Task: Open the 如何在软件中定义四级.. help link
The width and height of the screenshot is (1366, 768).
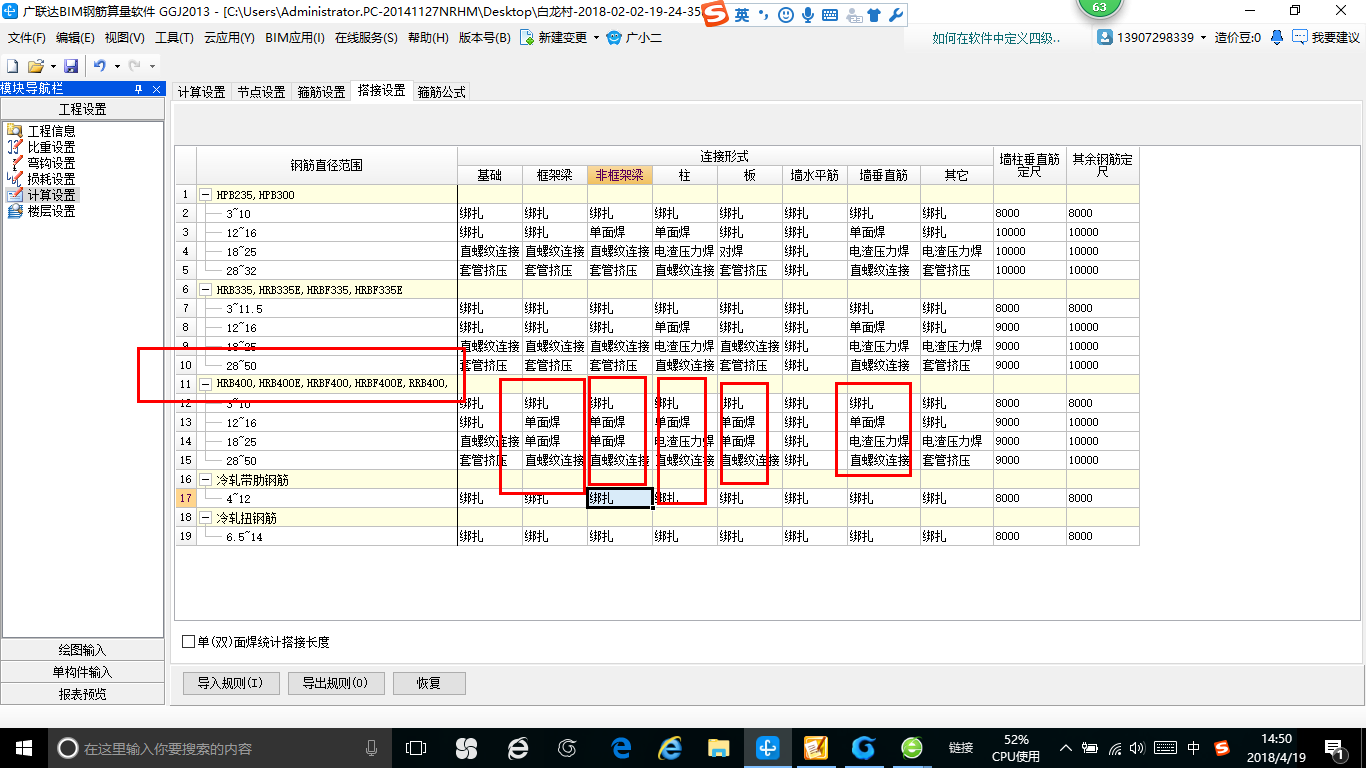Action: [x=996, y=38]
